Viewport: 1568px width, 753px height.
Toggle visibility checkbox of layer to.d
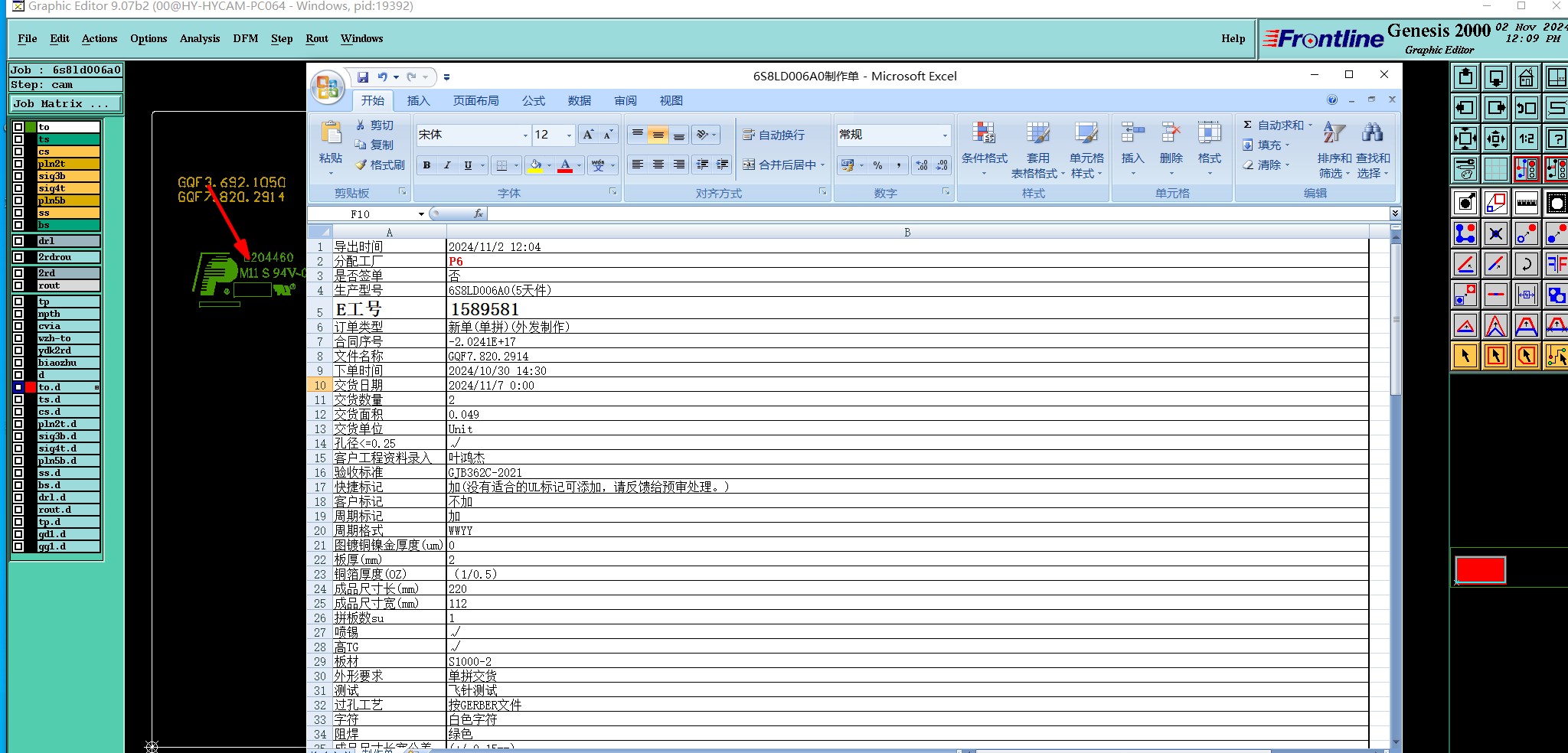click(18, 387)
